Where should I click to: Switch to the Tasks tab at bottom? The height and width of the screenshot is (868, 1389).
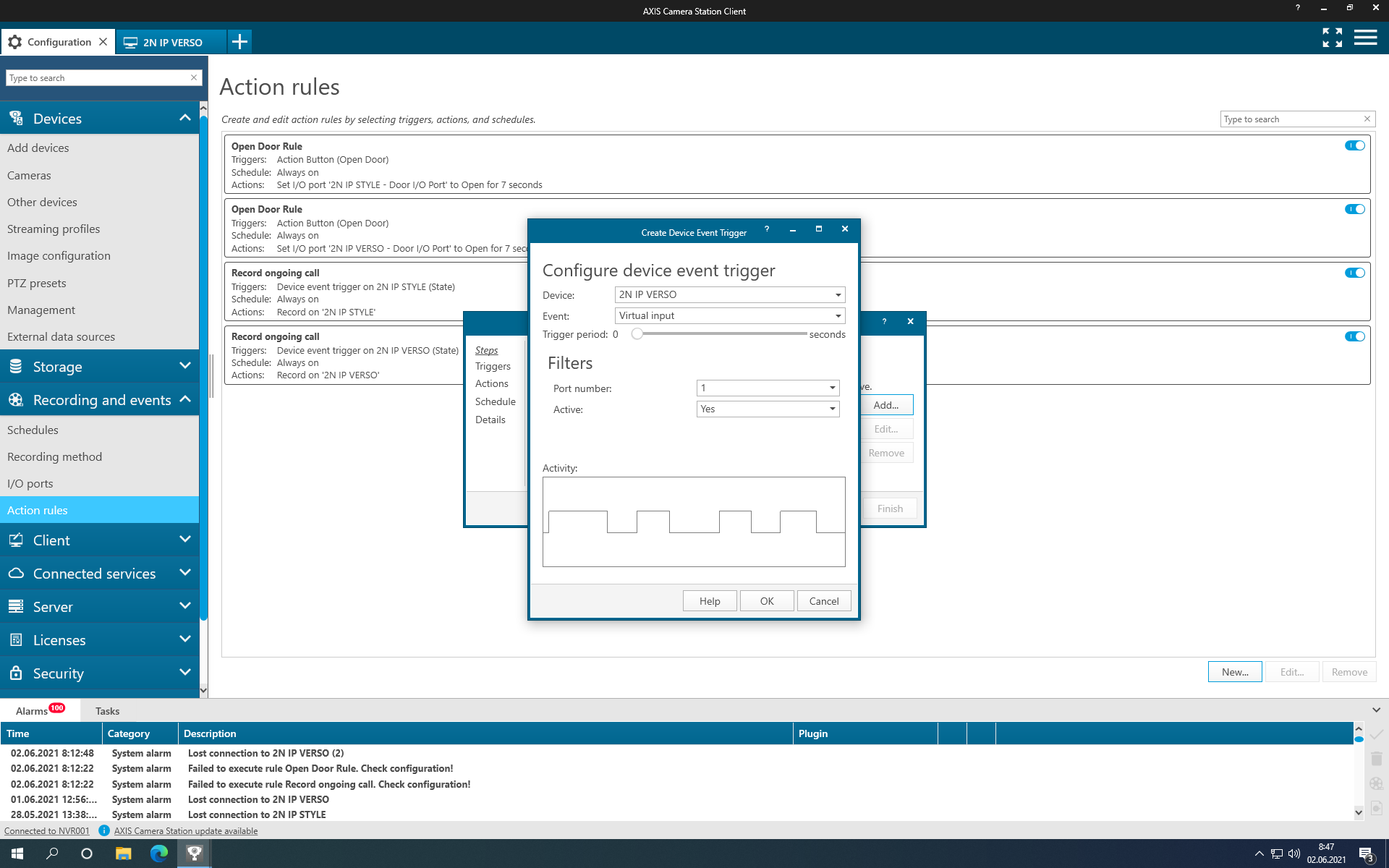tap(106, 711)
